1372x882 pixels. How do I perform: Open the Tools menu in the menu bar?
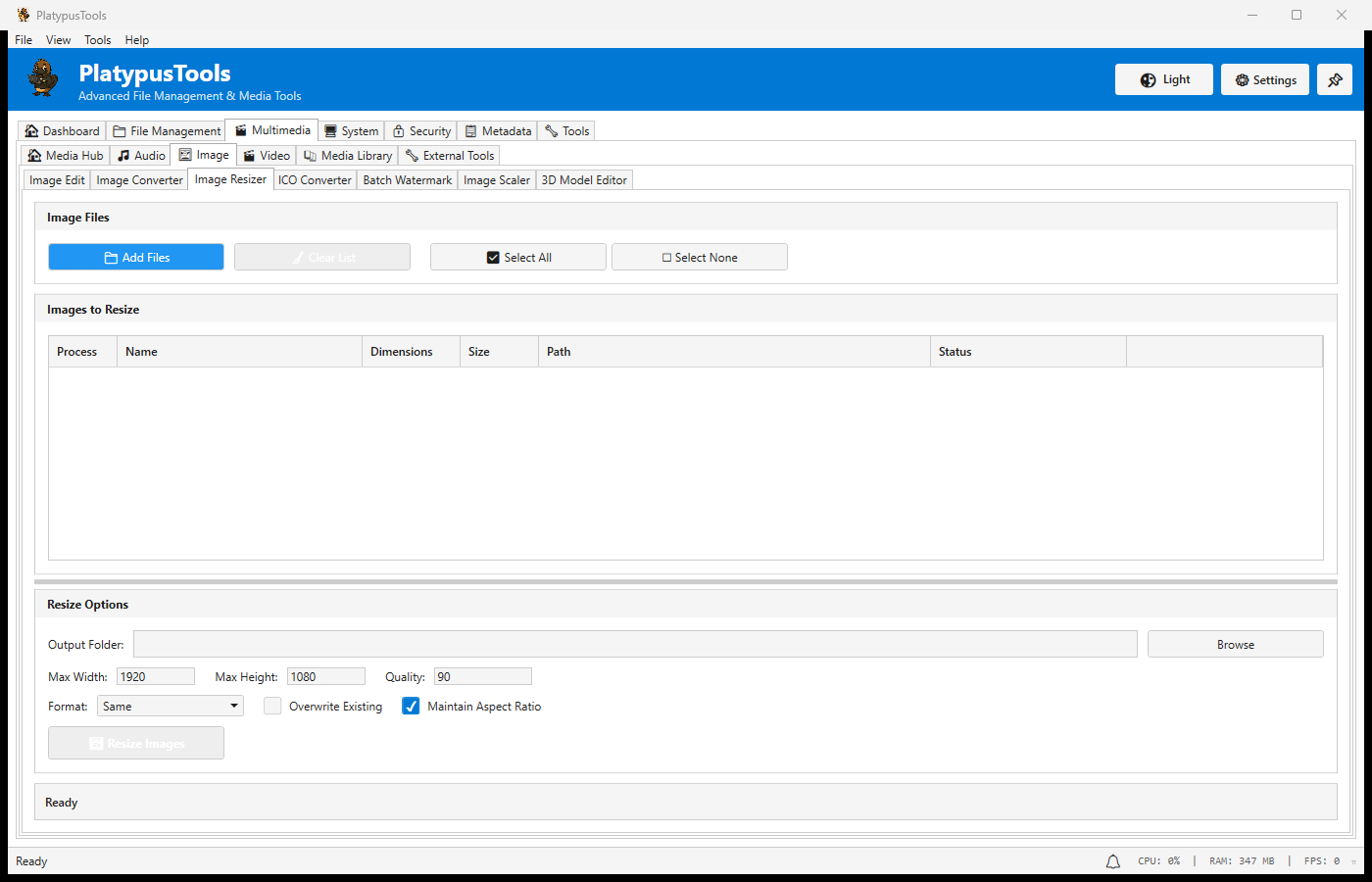97,40
